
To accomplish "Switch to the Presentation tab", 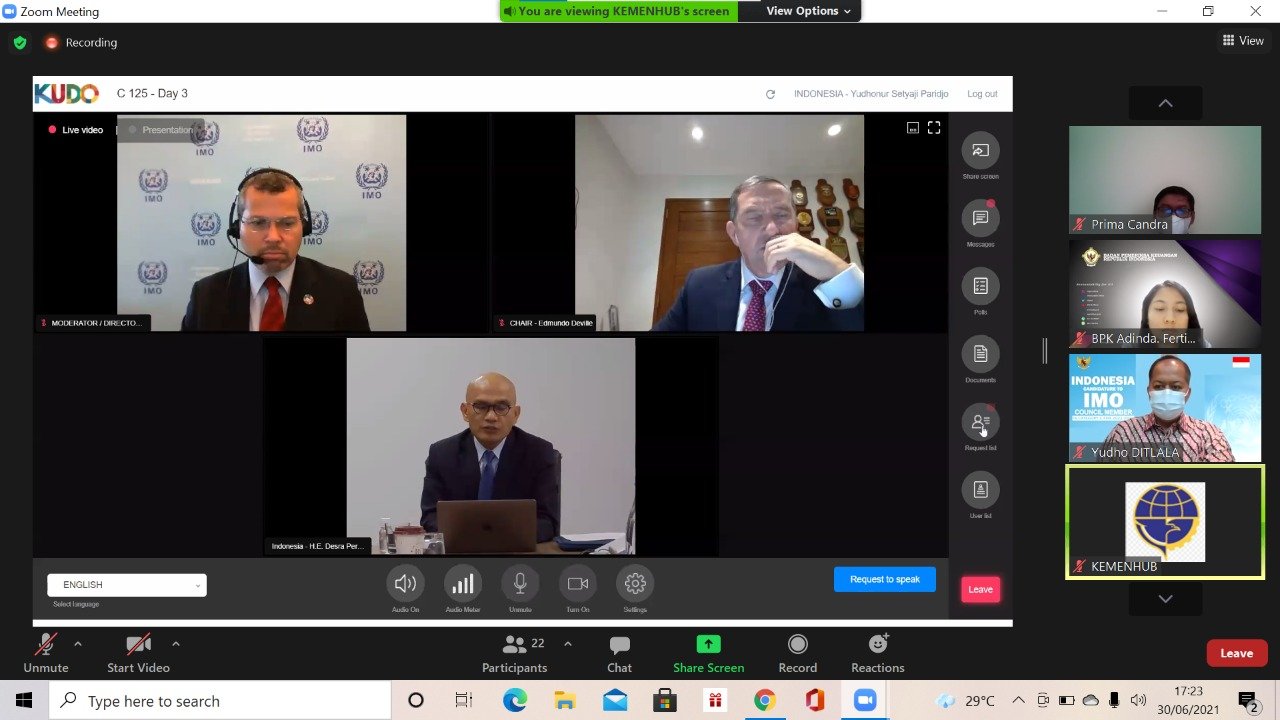I will pos(161,130).
